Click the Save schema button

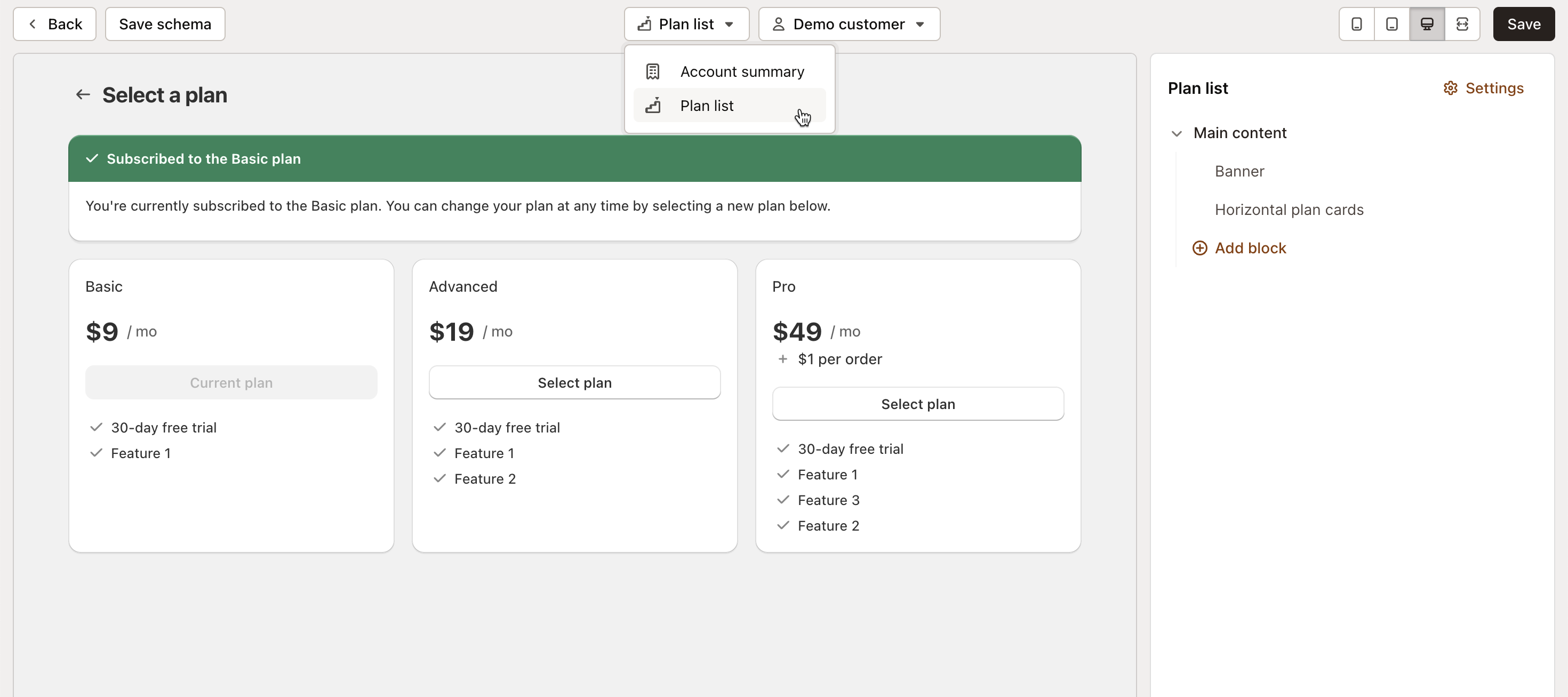[165, 24]
